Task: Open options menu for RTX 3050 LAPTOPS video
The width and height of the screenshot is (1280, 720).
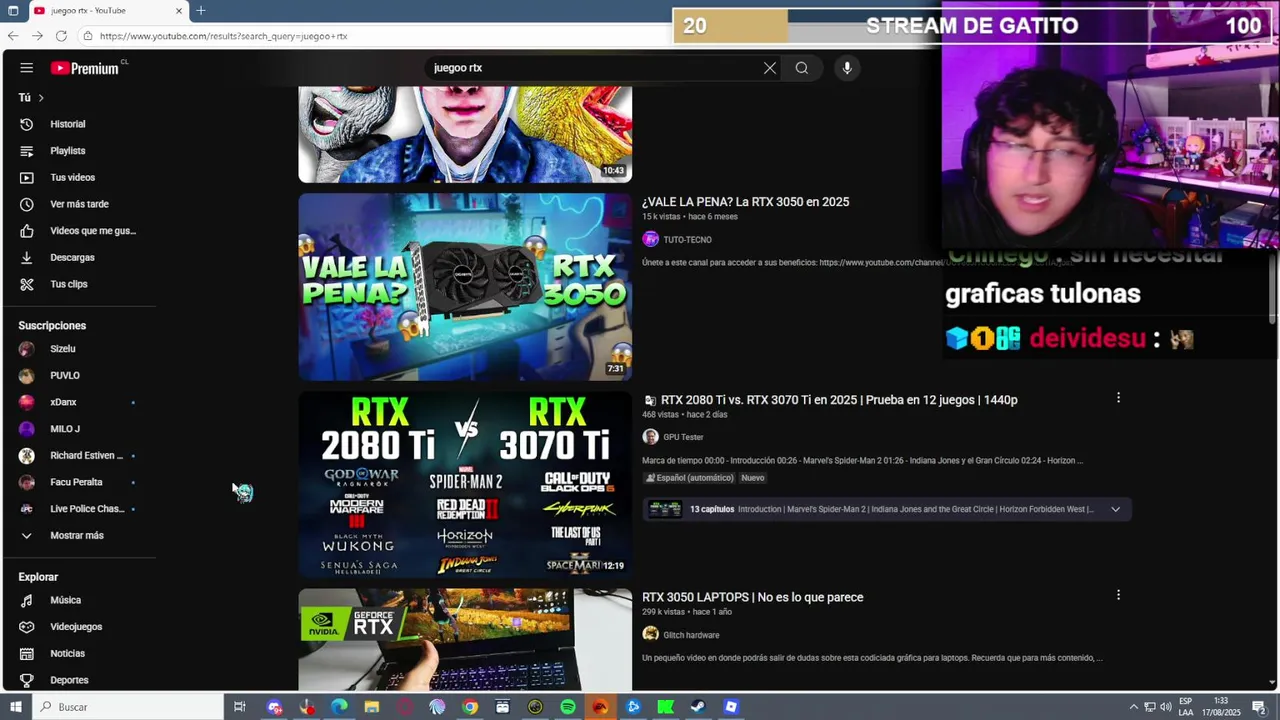Action: click(1118, 595)
